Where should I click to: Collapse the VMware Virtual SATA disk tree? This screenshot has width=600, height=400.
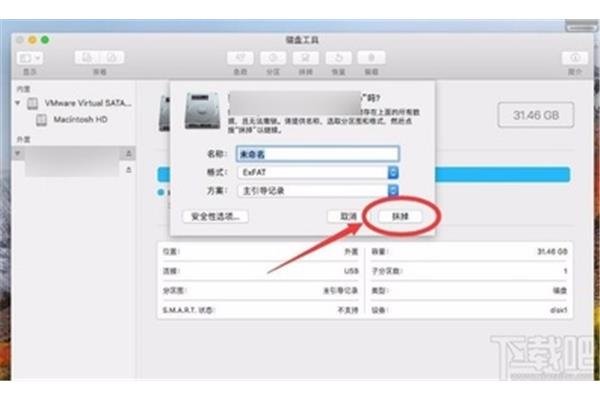(x=18, y=103)
